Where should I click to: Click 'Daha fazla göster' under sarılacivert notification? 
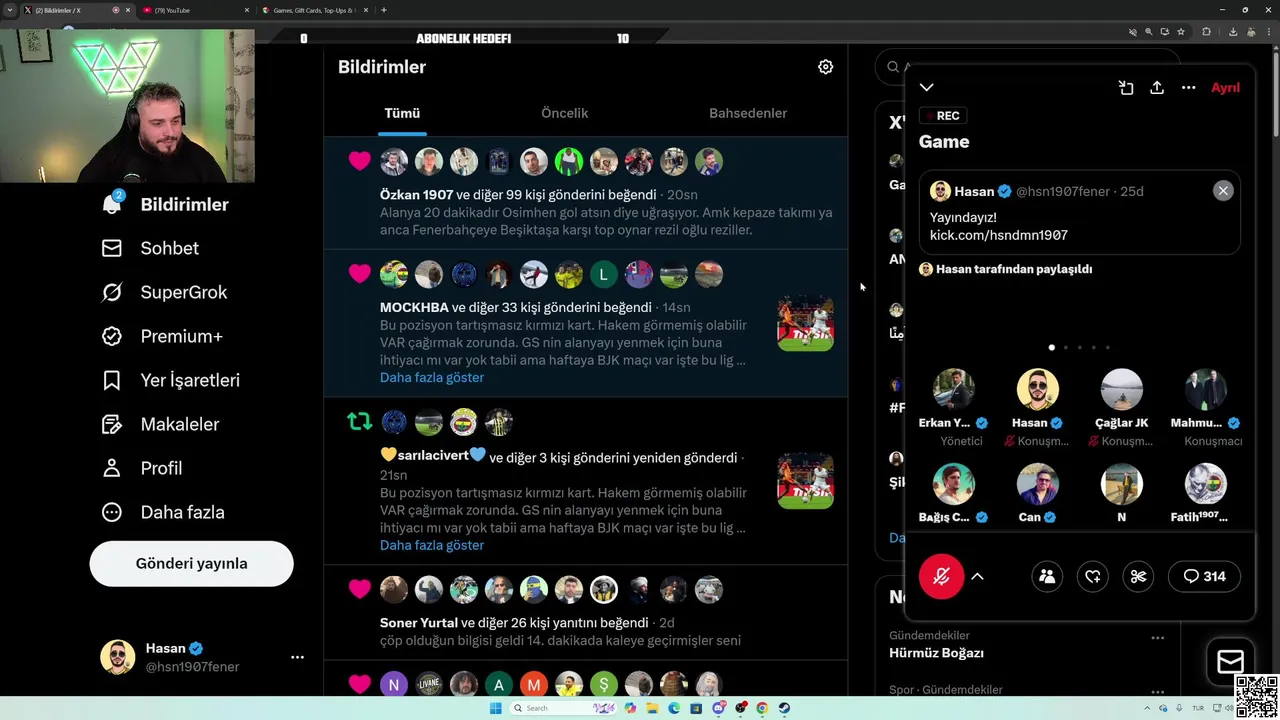click(x=432, y=545)
